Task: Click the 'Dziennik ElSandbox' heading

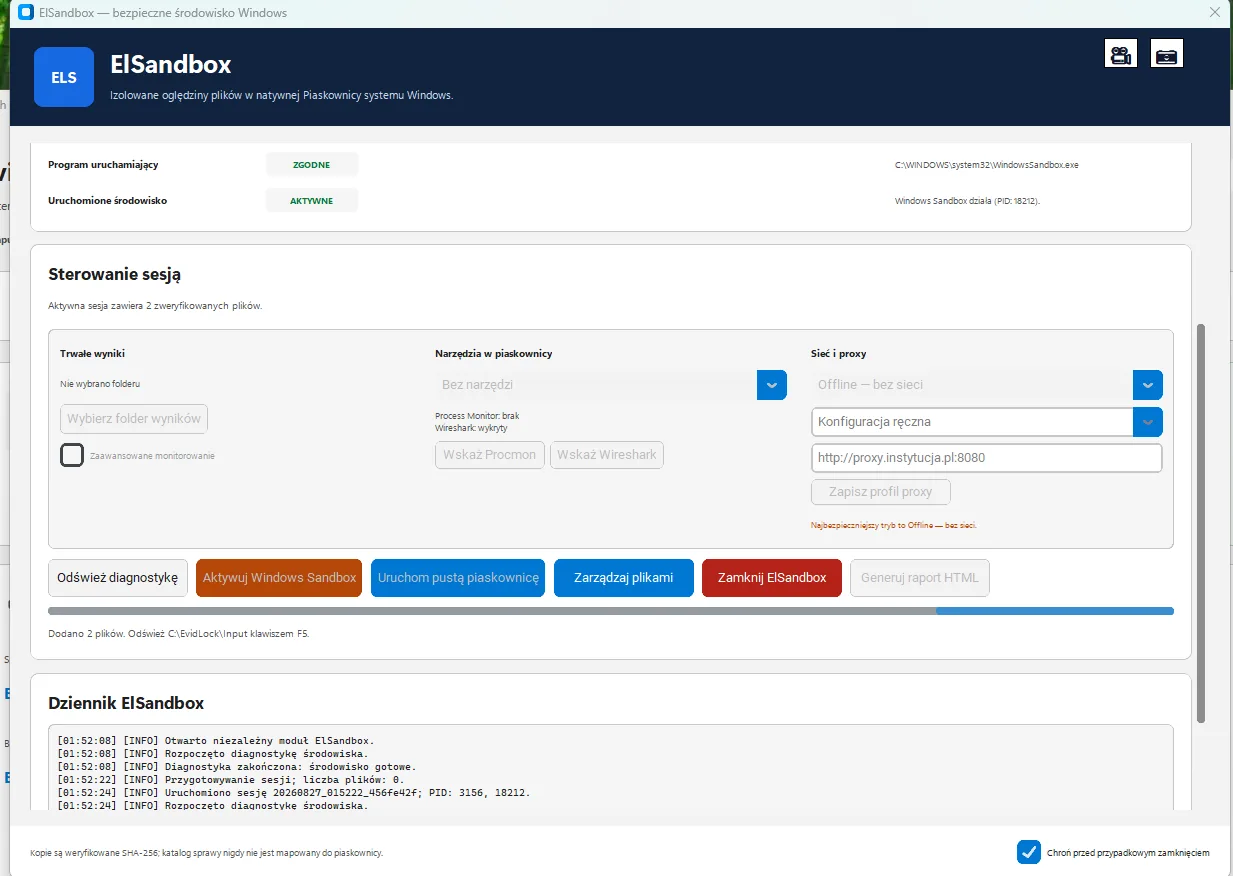Action: 126,703
